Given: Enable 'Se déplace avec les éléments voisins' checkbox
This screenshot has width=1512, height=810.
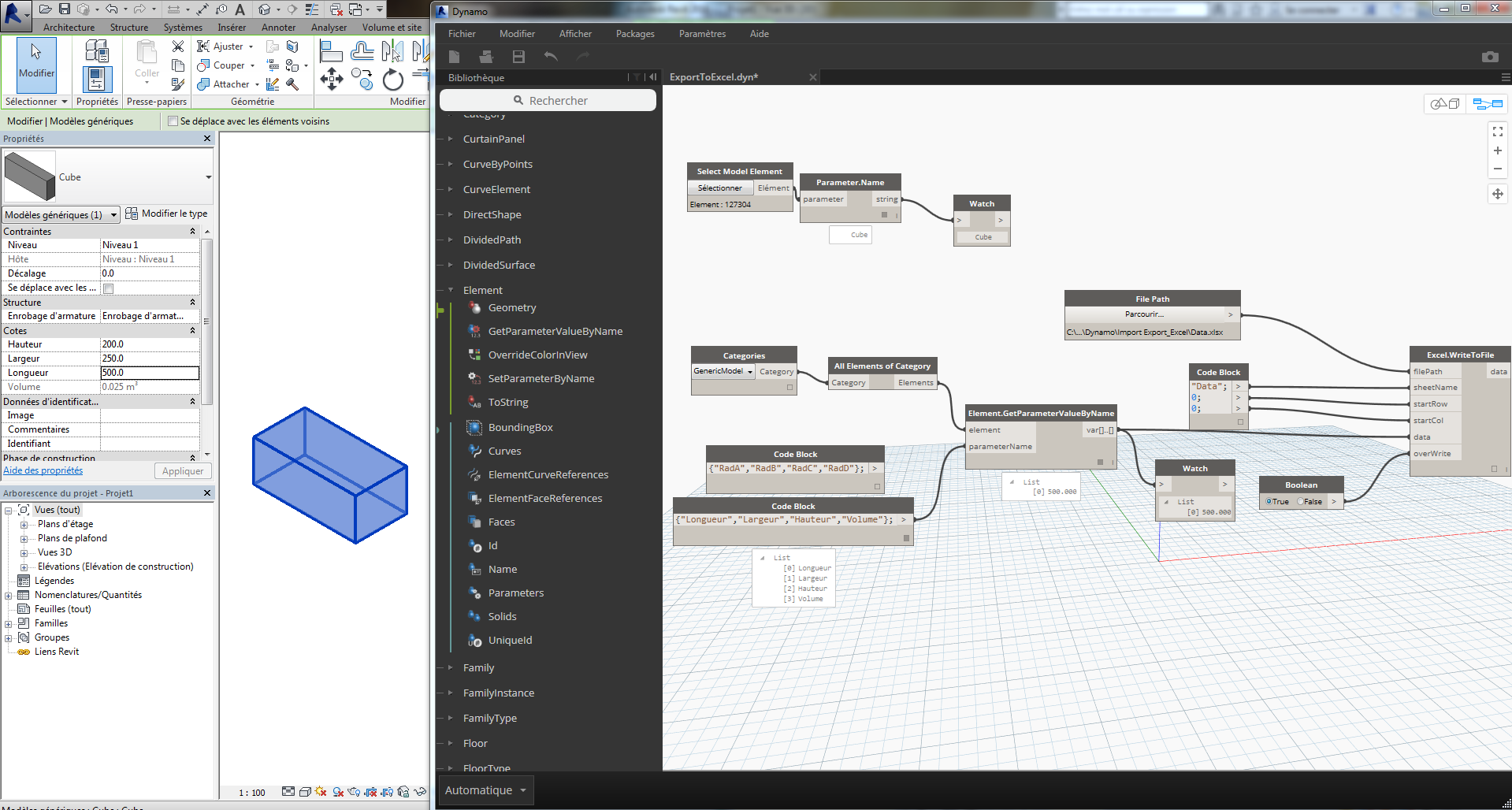Looking at the screenshot, I should [173, 121].
